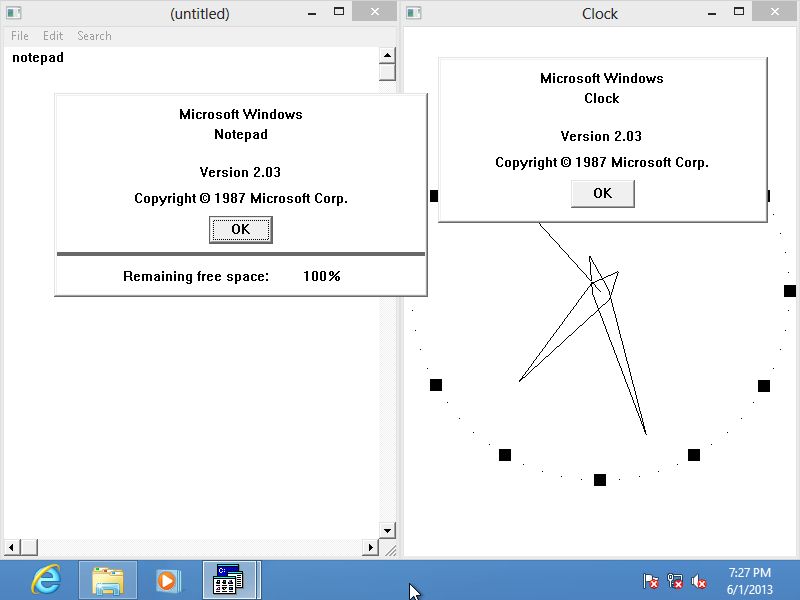This screenshot has width=800, height=600.
Task: Minimize the Notepad (untitled) window
Action: click(x=312, y=13)
